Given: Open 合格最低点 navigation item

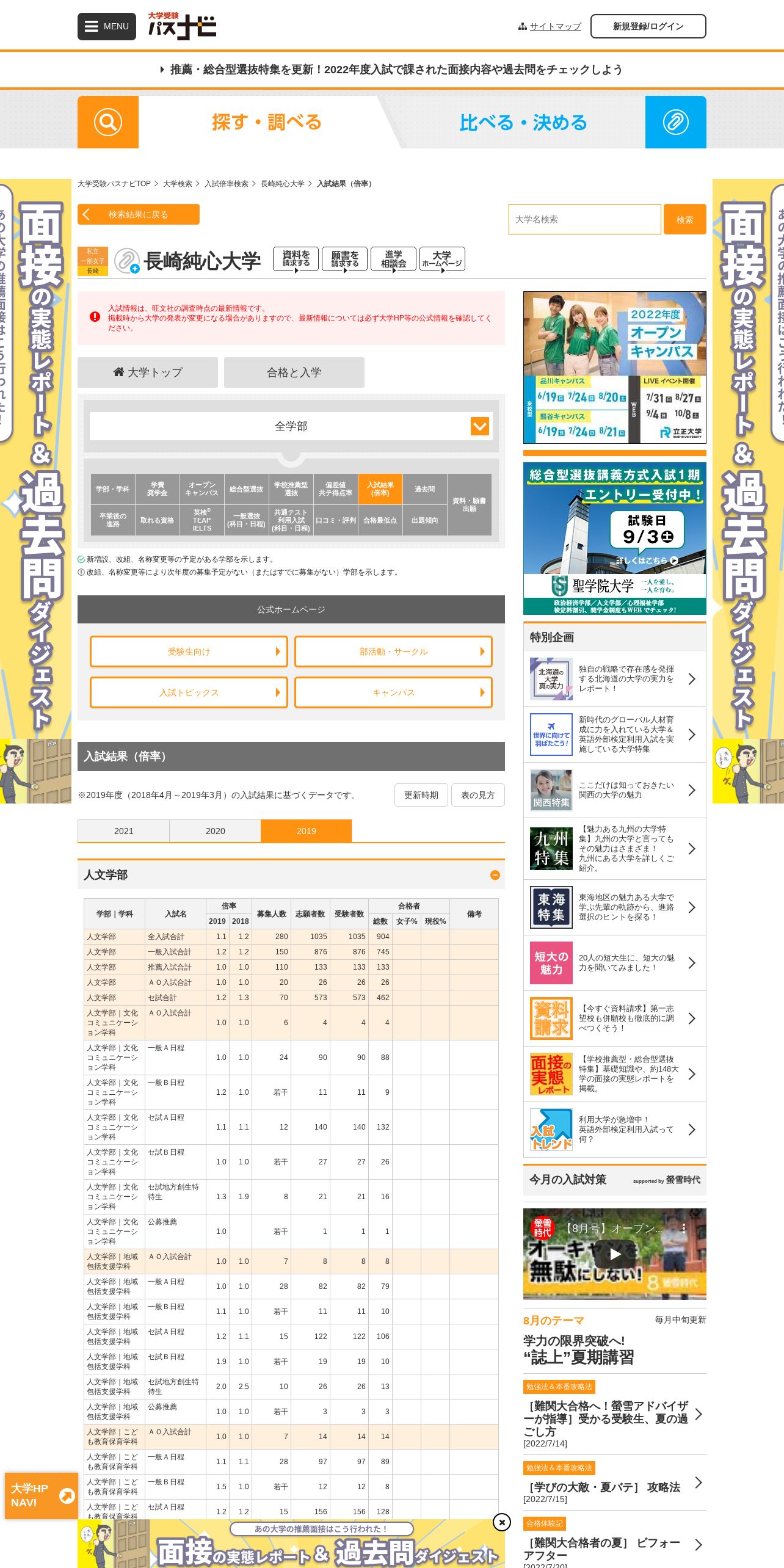Looking at the screenshot, I should pyautogui.click(x=380, y=520).
